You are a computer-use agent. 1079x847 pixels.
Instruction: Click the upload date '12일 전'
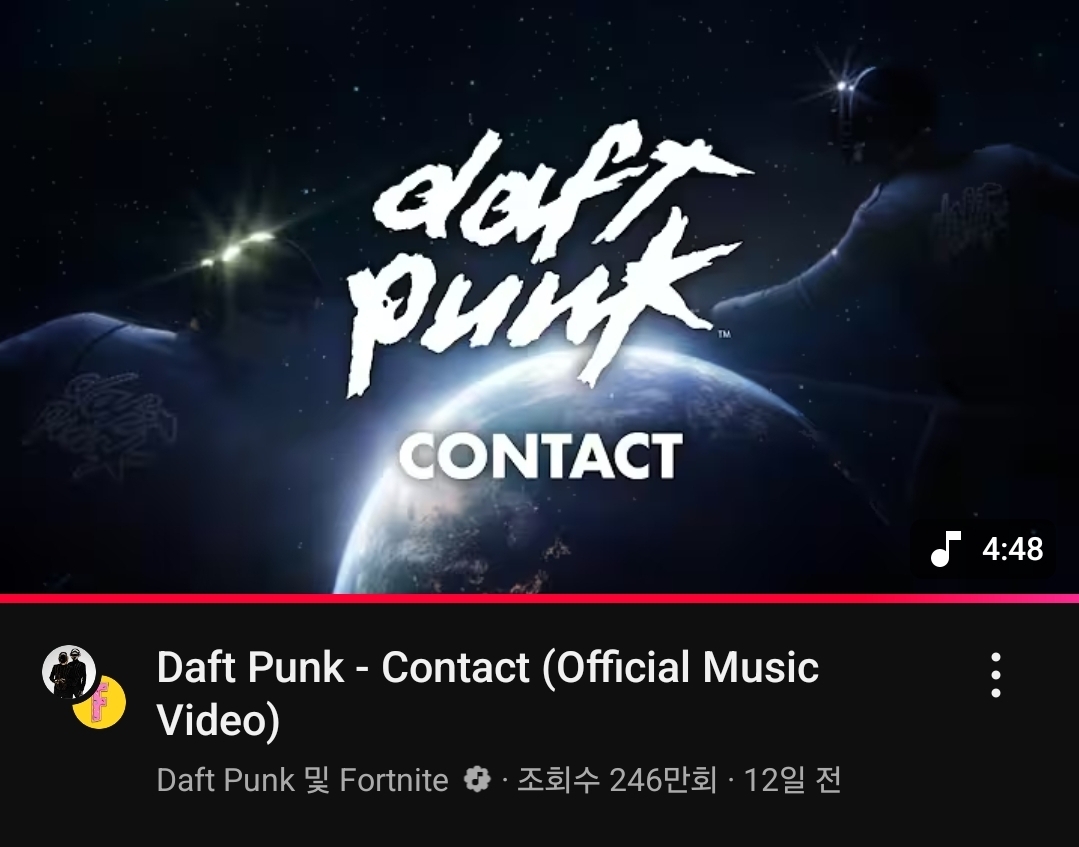[x=792, y=780]
